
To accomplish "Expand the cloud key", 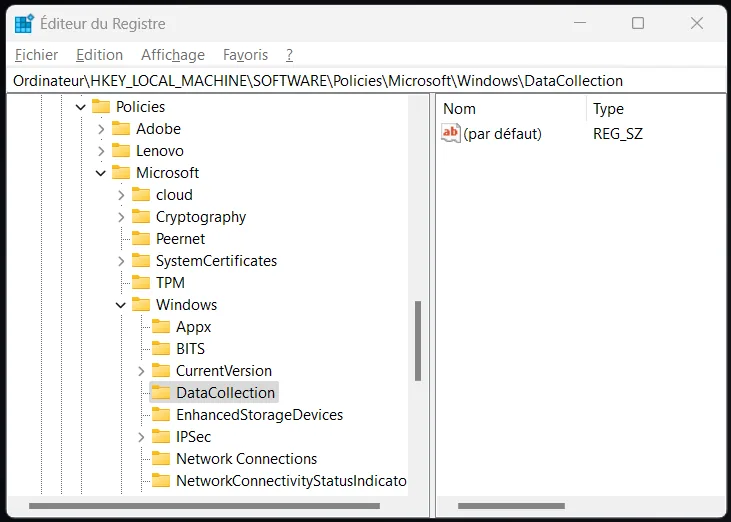I will click(121, 195).
